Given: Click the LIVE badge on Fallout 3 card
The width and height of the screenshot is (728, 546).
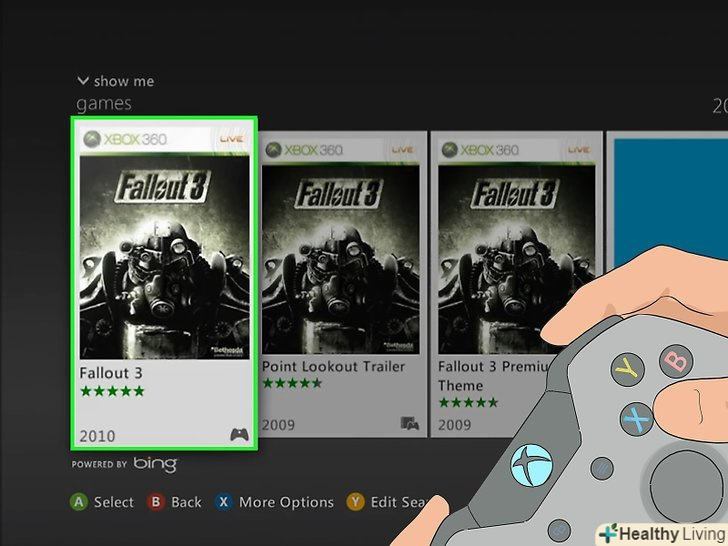Looking at the screenshot, I should 231,139.
